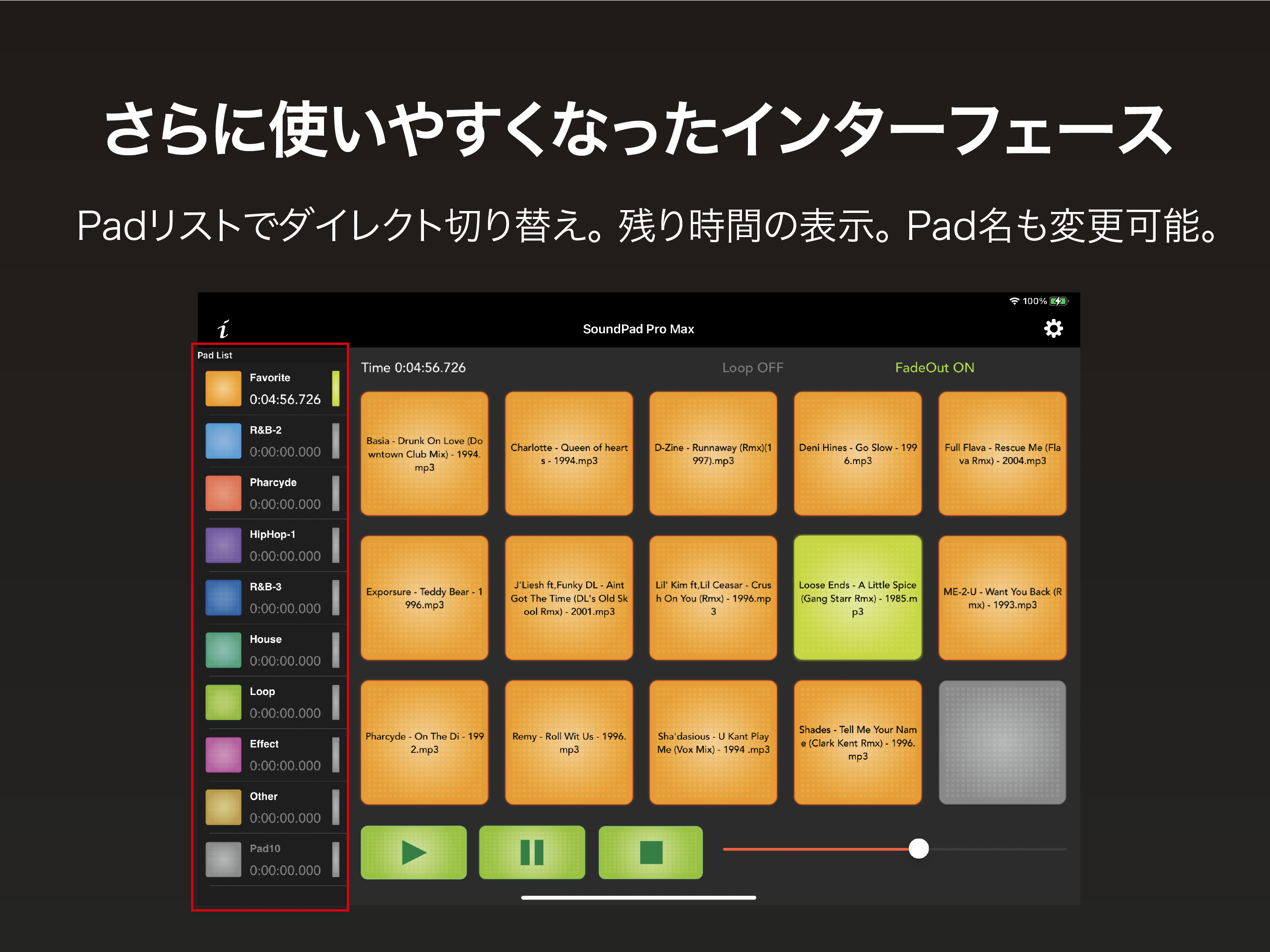Open settings via the gear icon
Image resolution: width=1270 pixels, height=952 pixels.
(1052, 329)
